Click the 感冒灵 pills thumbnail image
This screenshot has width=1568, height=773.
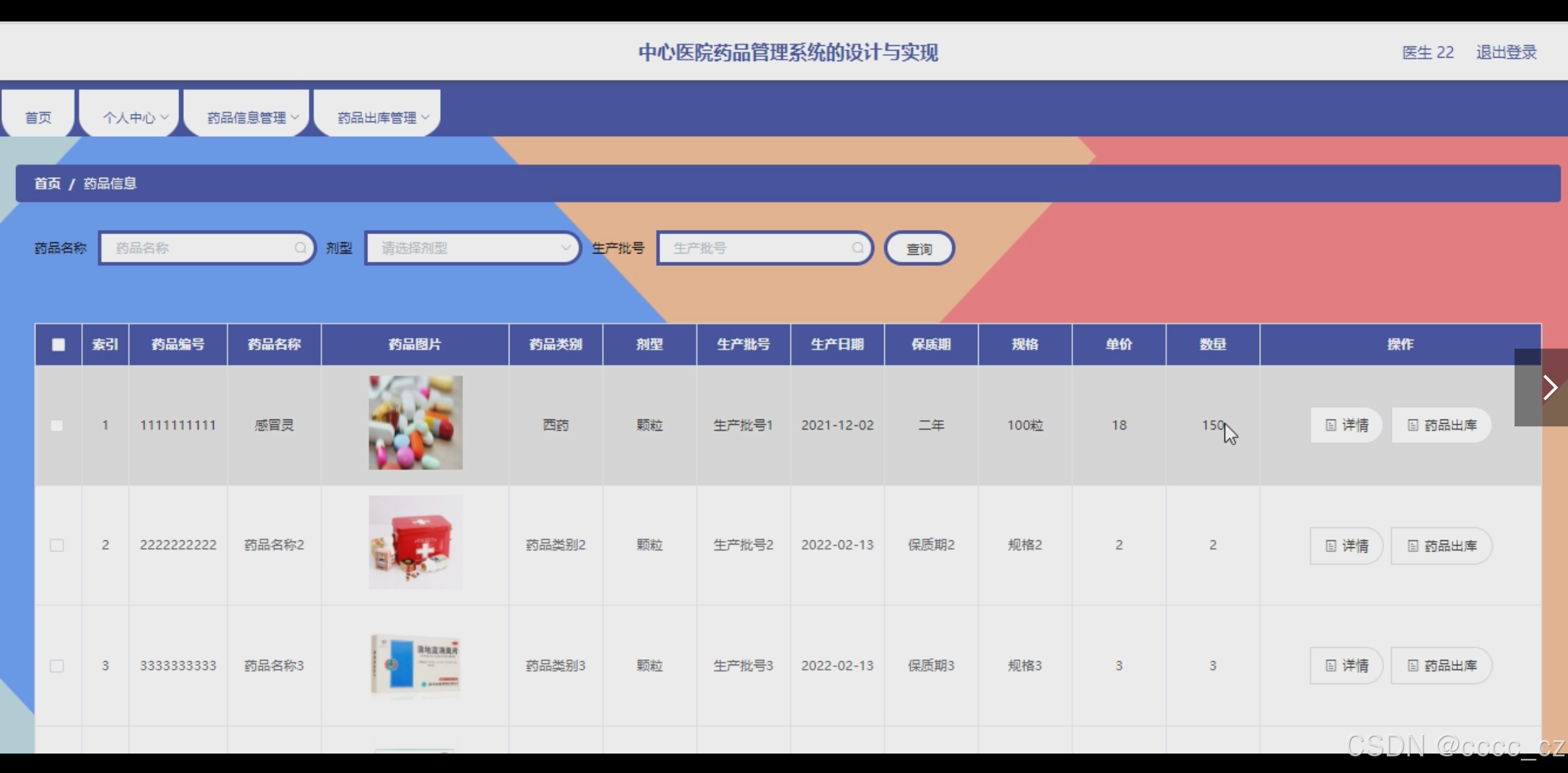(415, 422)
